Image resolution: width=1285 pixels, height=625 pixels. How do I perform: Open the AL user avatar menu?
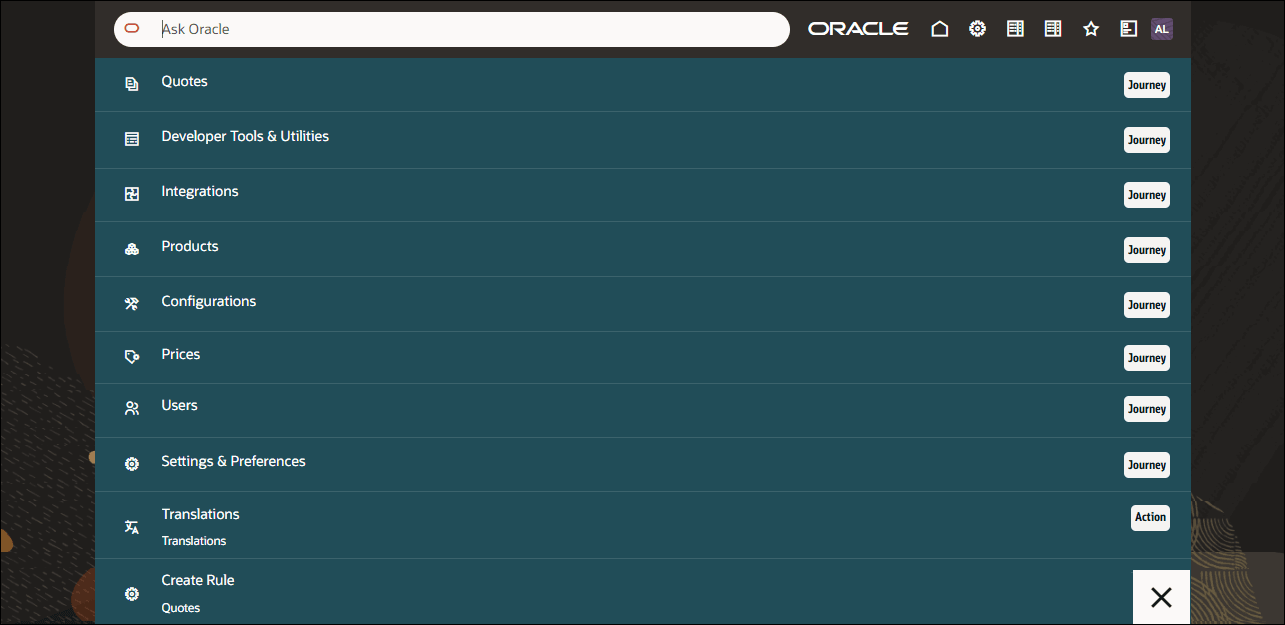pyautogui.click(x=1161, y=28)
